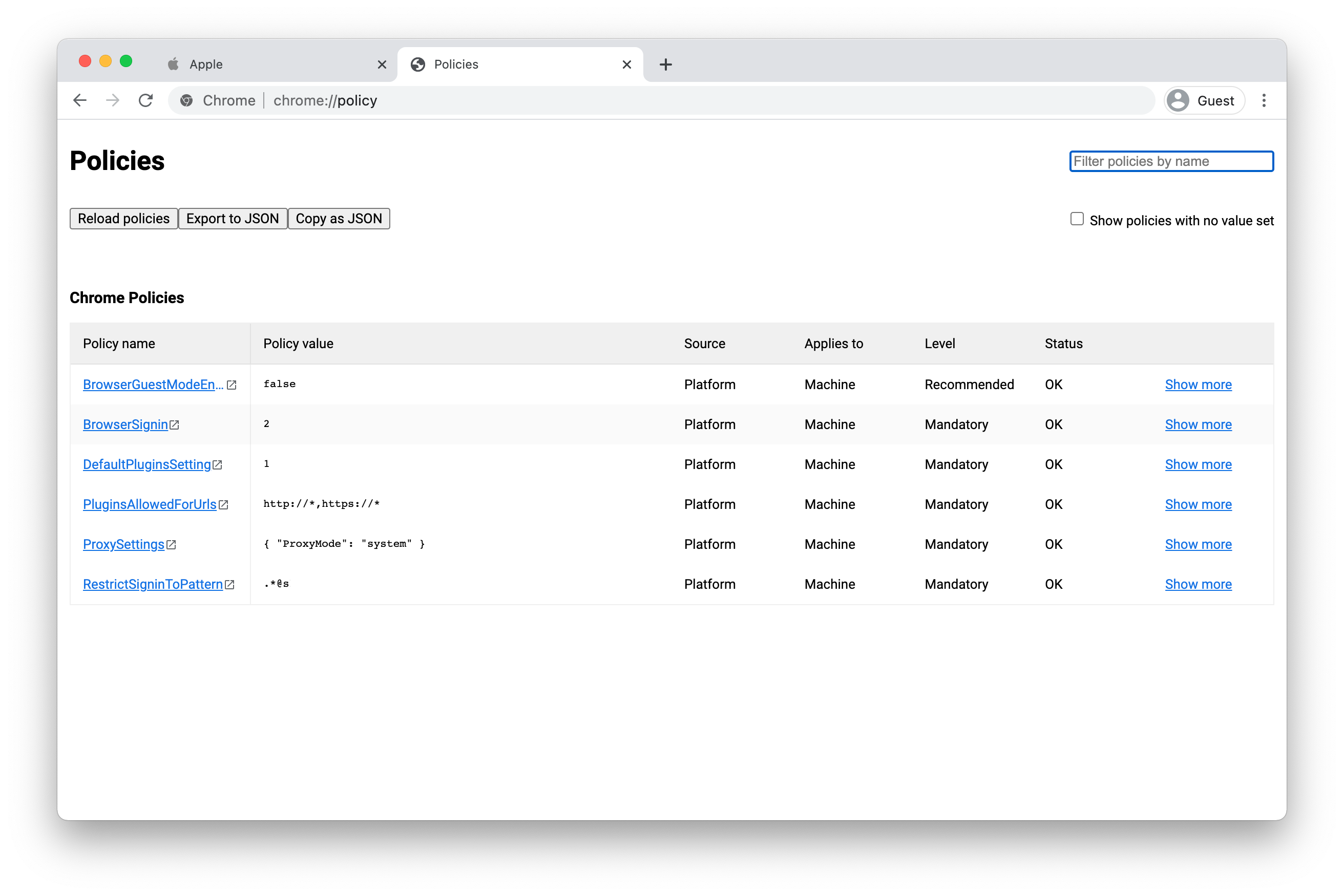Screen dimensions: 1344x896
Task: Close the Policies tab
Action: pos(626,65)
